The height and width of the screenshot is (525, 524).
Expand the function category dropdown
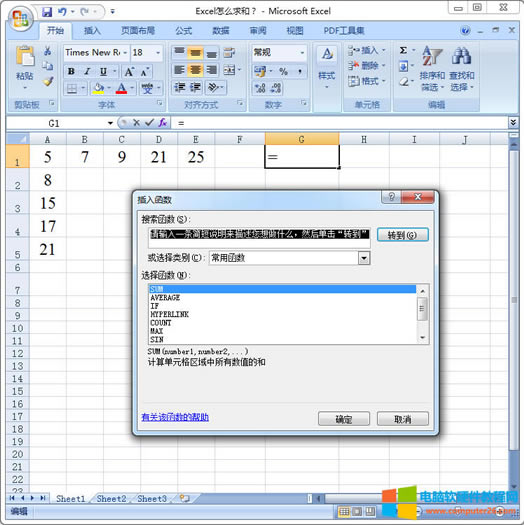click(x=364, y=258)
